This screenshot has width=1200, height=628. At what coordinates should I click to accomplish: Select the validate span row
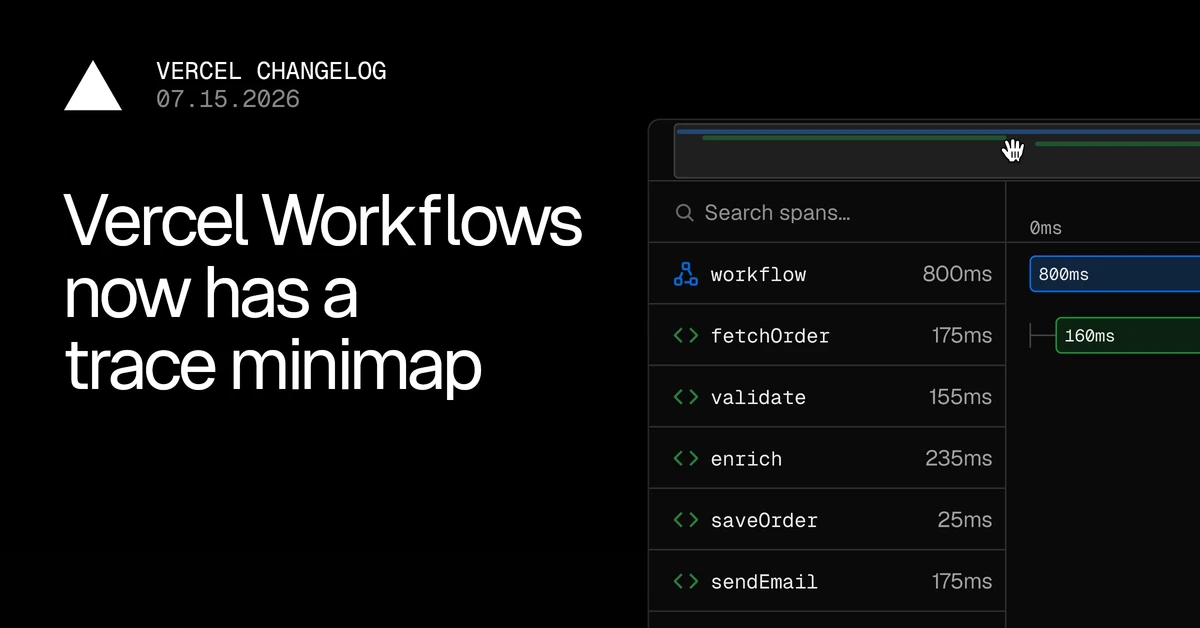point(827,397)
